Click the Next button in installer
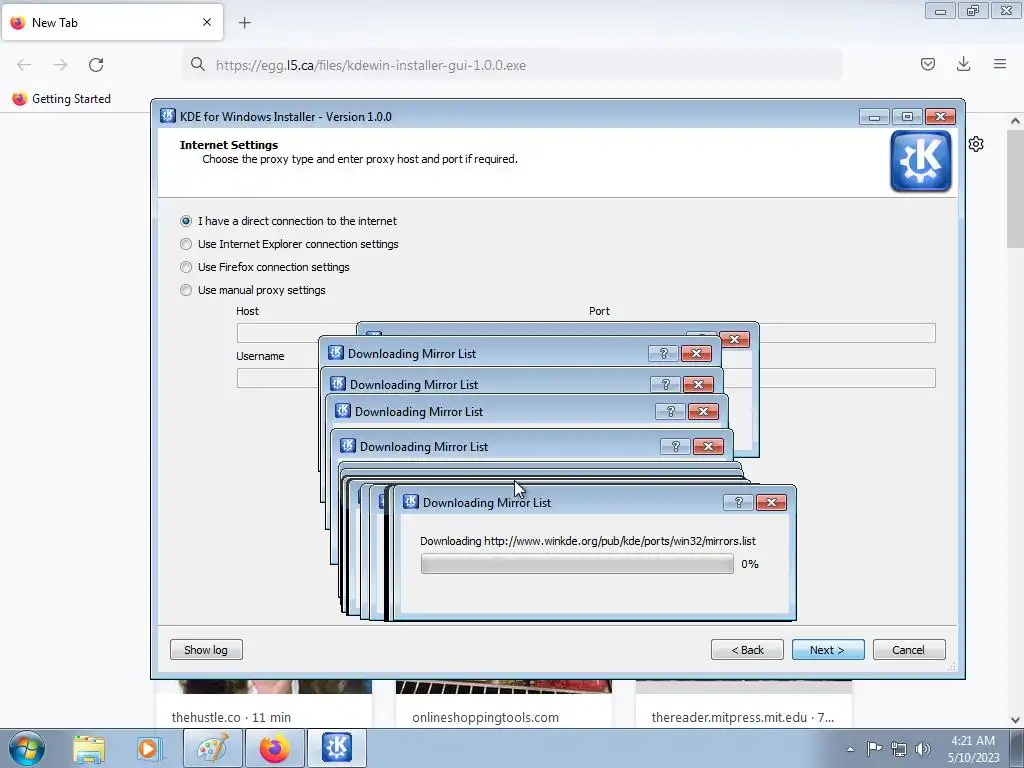 [x=828, y=650]
